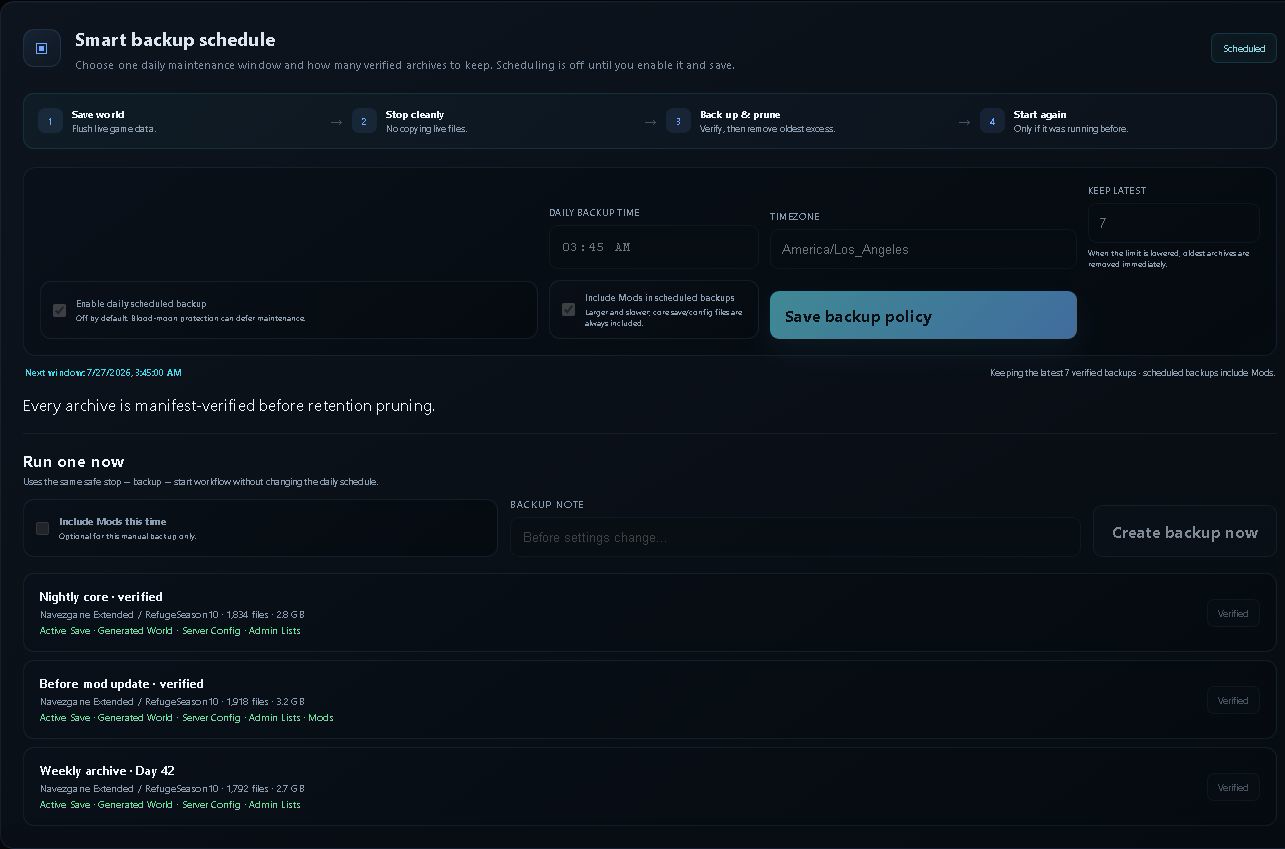Select step 1 number badge for Save world
Screen dimensions: 1285x849
pos(50,121)
